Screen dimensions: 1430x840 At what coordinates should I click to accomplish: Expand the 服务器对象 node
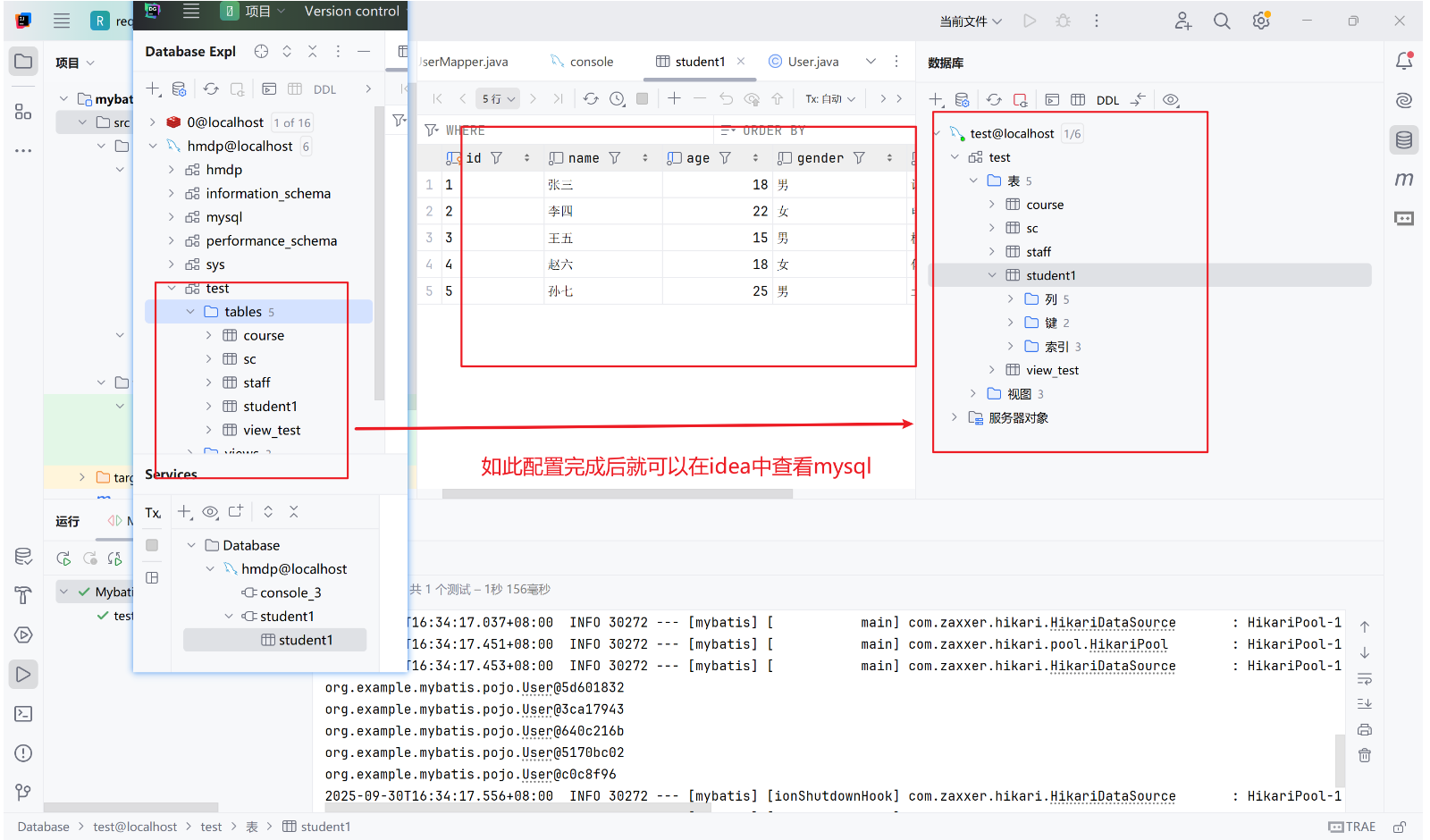click(x=955, y=417)
